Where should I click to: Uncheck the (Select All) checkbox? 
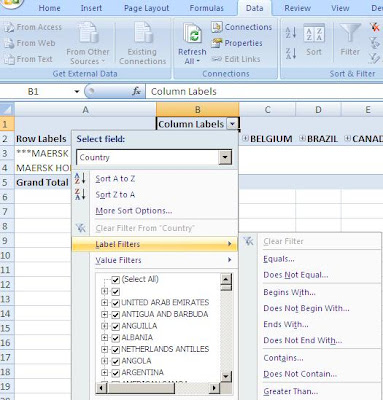click(116, 280)
